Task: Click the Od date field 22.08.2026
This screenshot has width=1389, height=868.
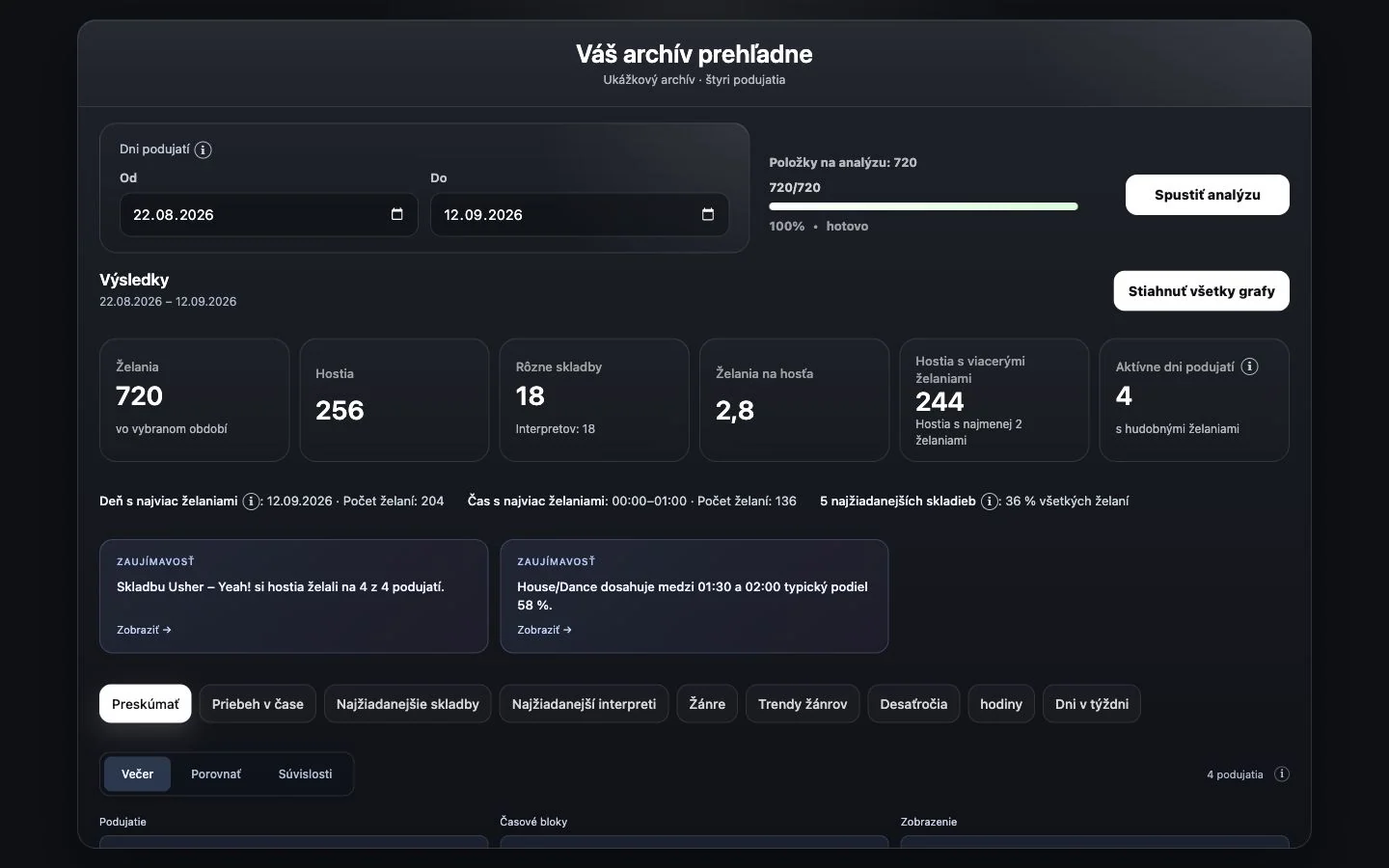Action: click(268, 214)
